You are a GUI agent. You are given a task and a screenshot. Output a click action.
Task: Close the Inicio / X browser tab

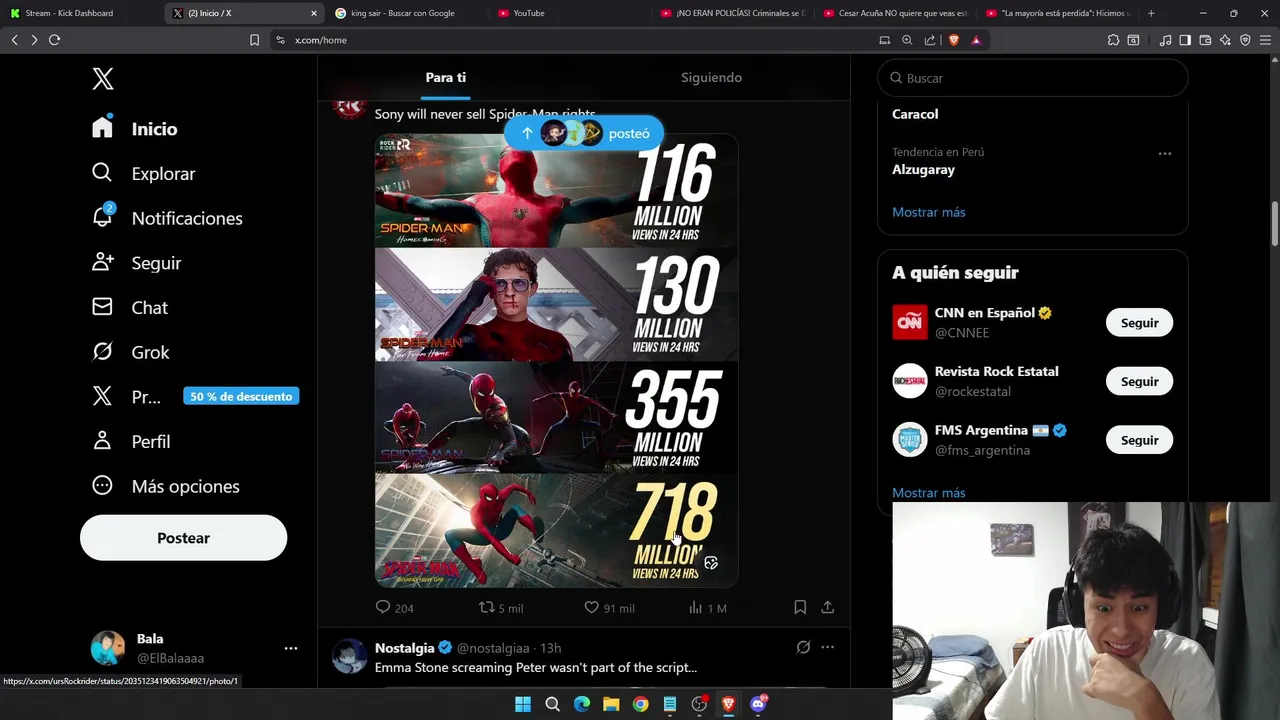314,13
